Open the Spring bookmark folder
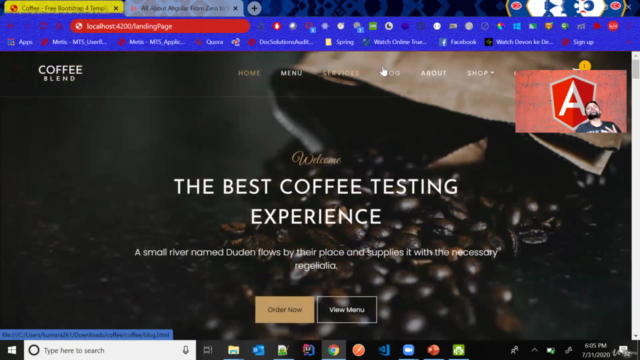 click(x=339, y=42)
